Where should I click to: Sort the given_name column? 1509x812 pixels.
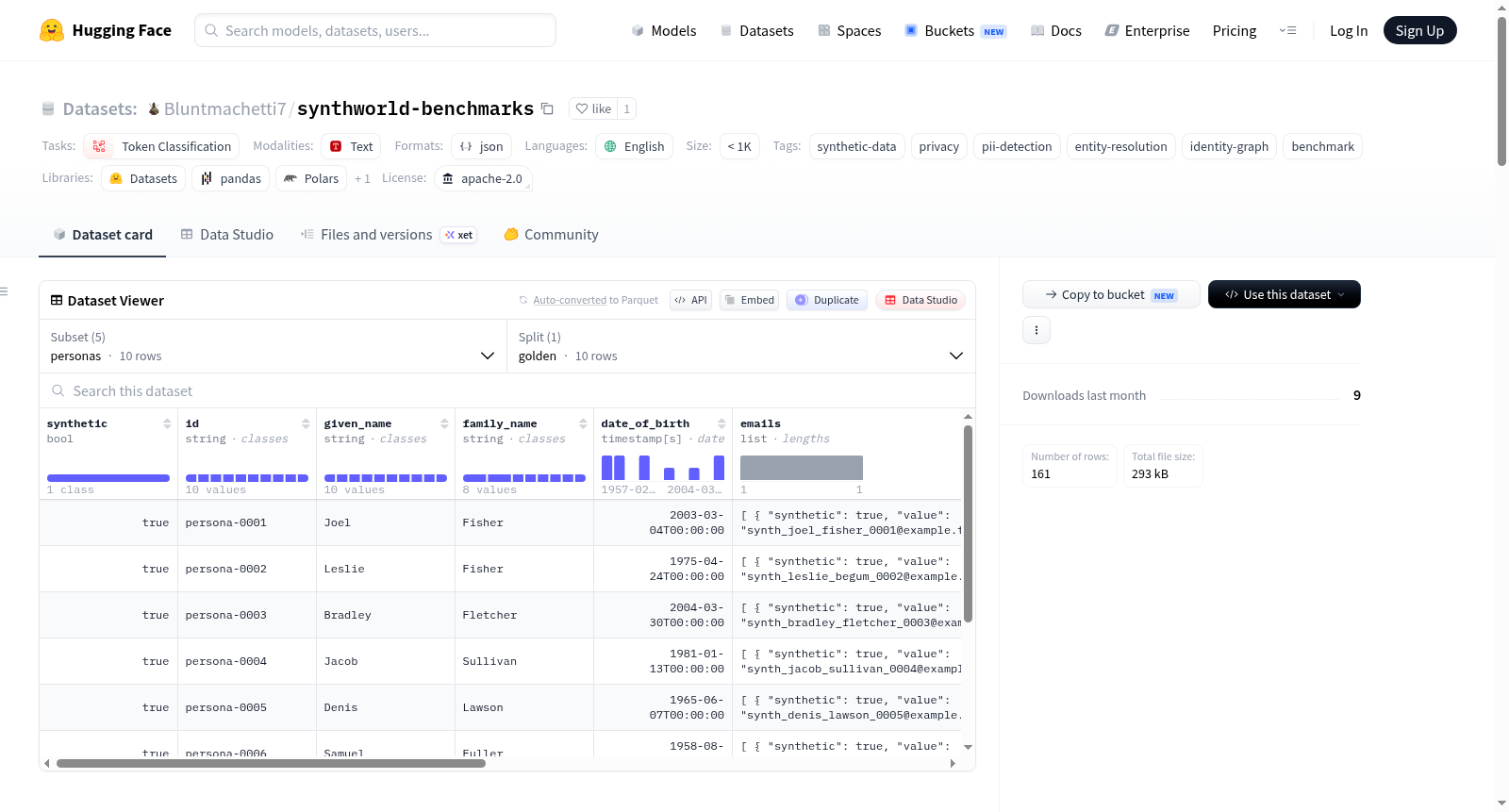[444, 423]
